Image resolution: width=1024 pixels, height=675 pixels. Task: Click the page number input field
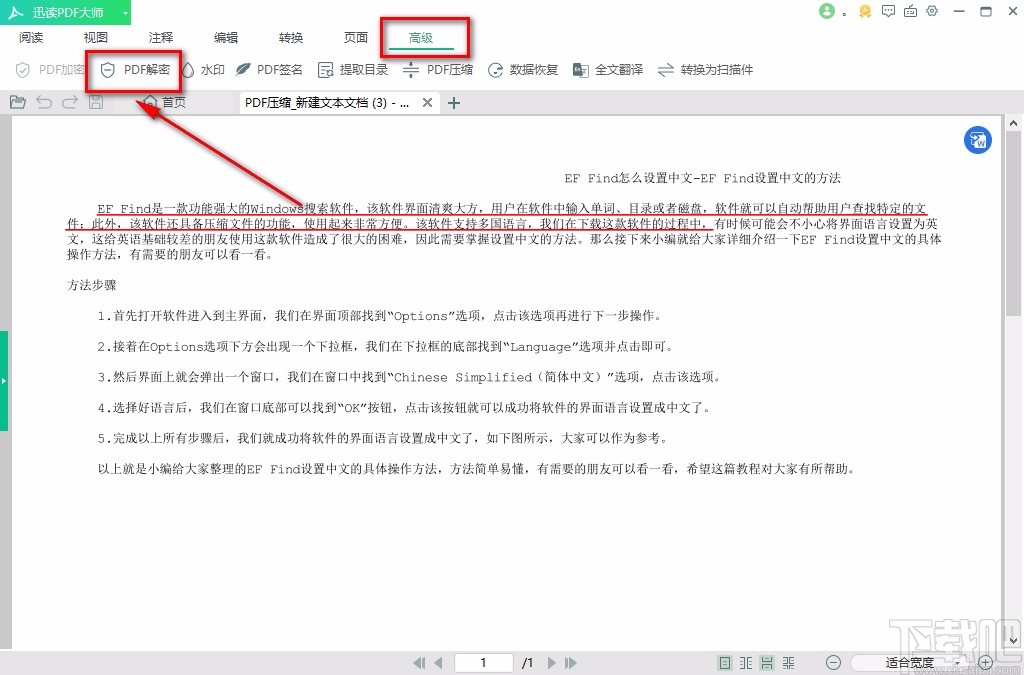click(x=483, y=662)
